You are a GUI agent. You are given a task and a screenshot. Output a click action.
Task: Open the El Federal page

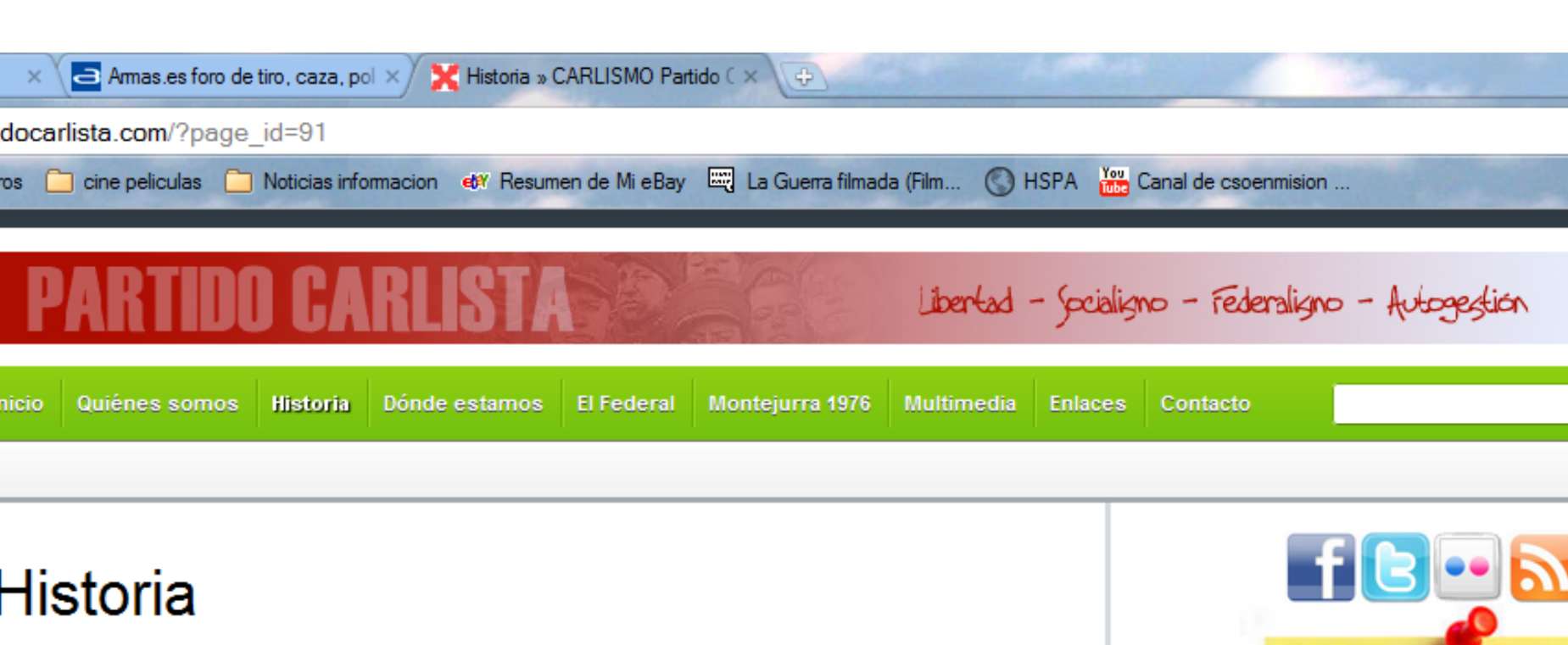(626, 403)
